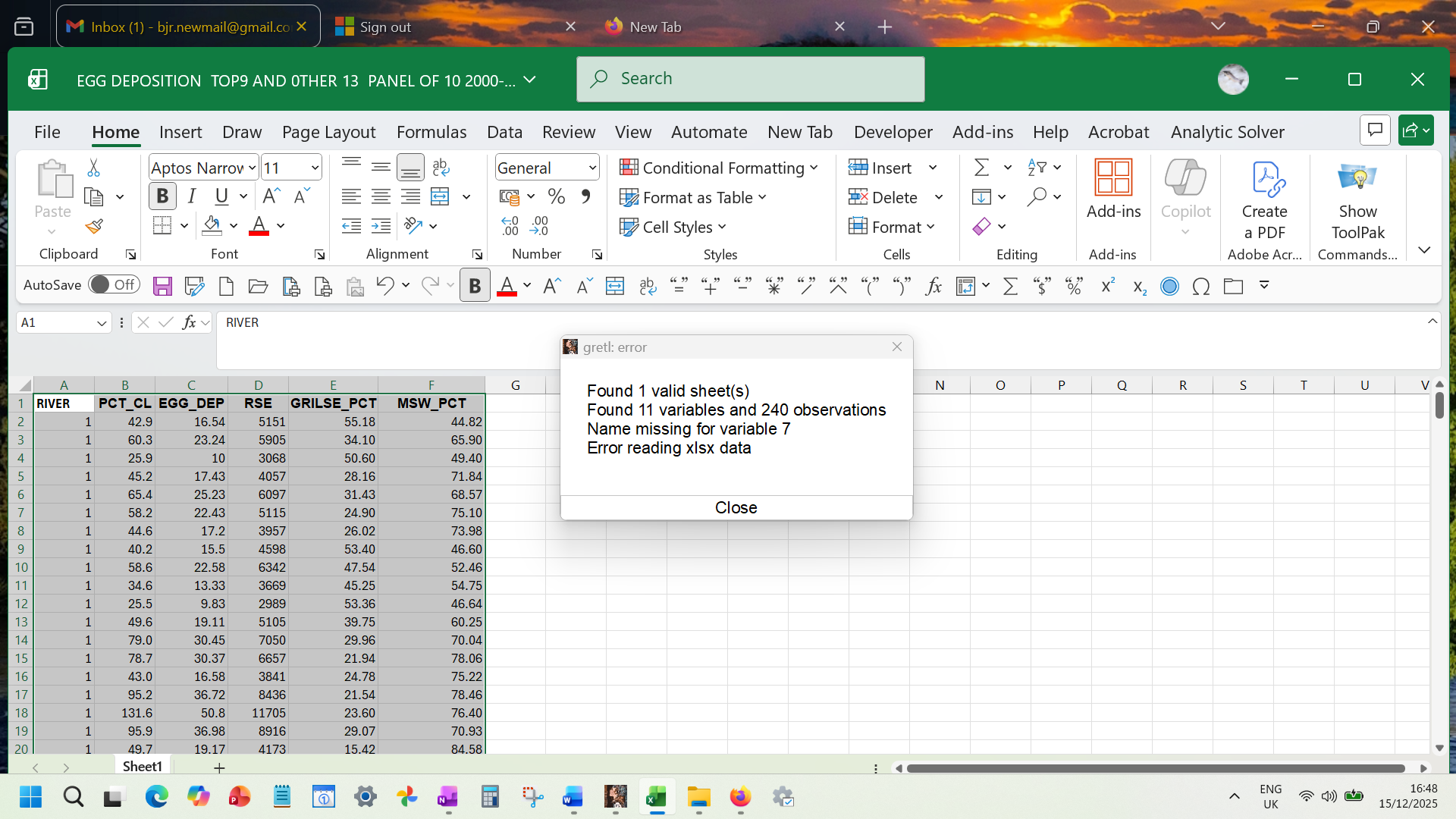Image resolution: width=1456 pixels, height=819 pixels.
Task: Click the Name Box showing A1
Action: click(57, 322)
